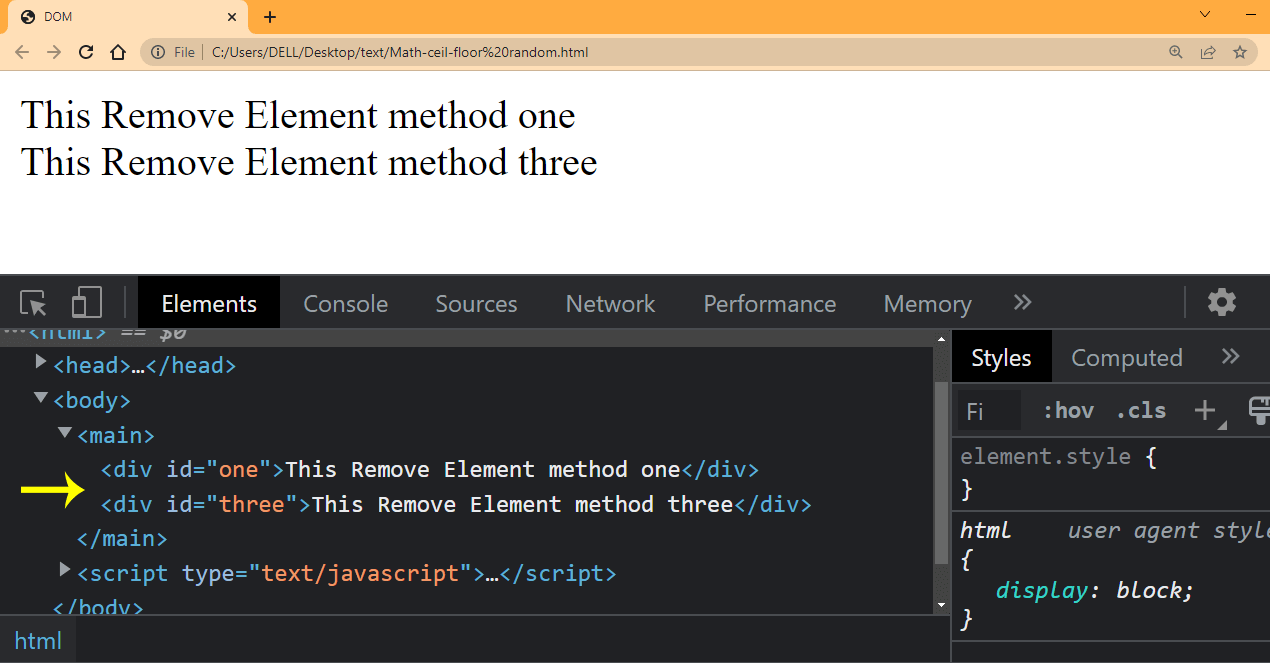1270x663 pixels.
Task: Expand the head element node
Action: click(41, 363)
